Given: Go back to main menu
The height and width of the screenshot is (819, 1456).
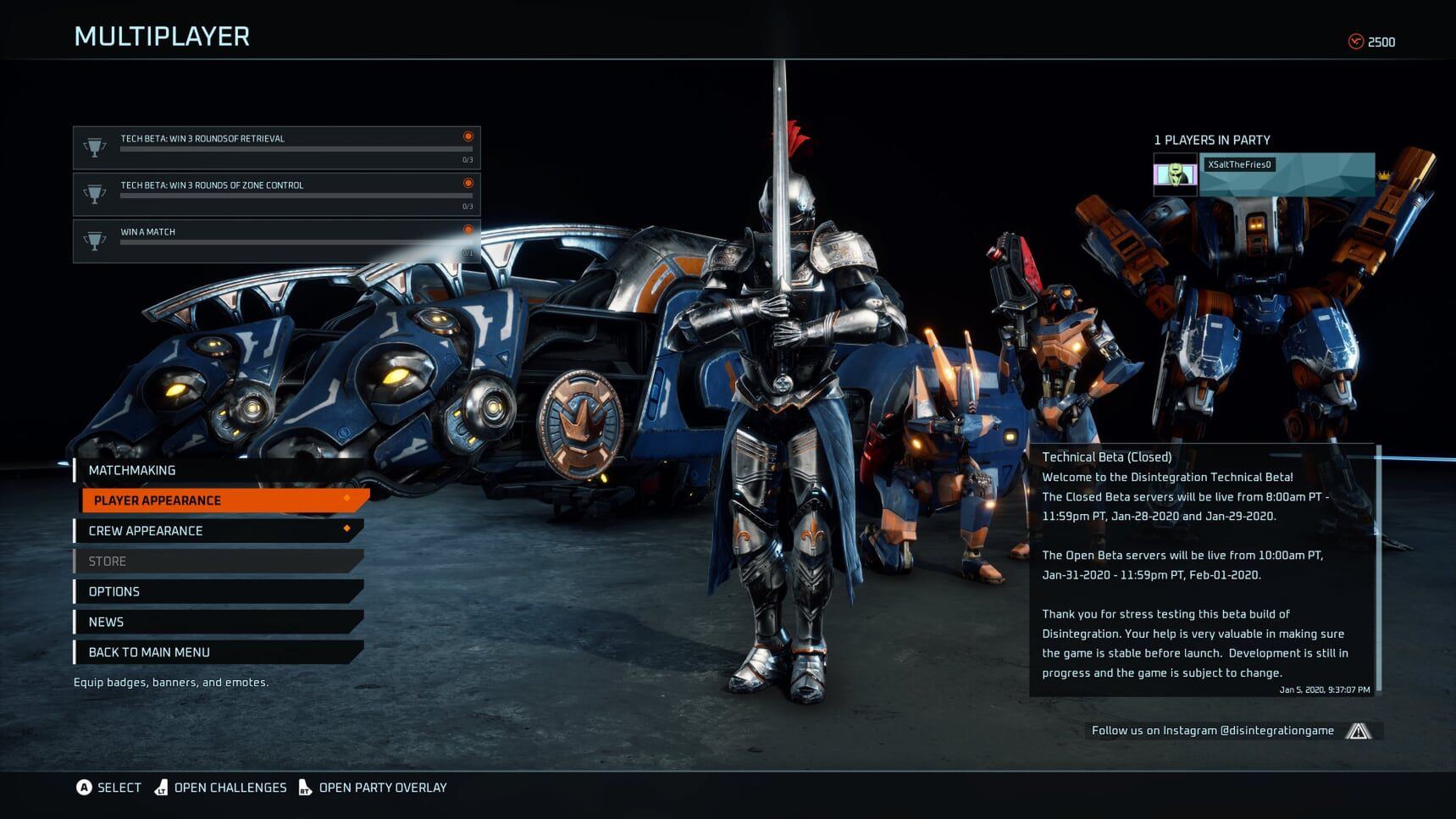Looking at the screenshot, I should (x=219, y=652).
